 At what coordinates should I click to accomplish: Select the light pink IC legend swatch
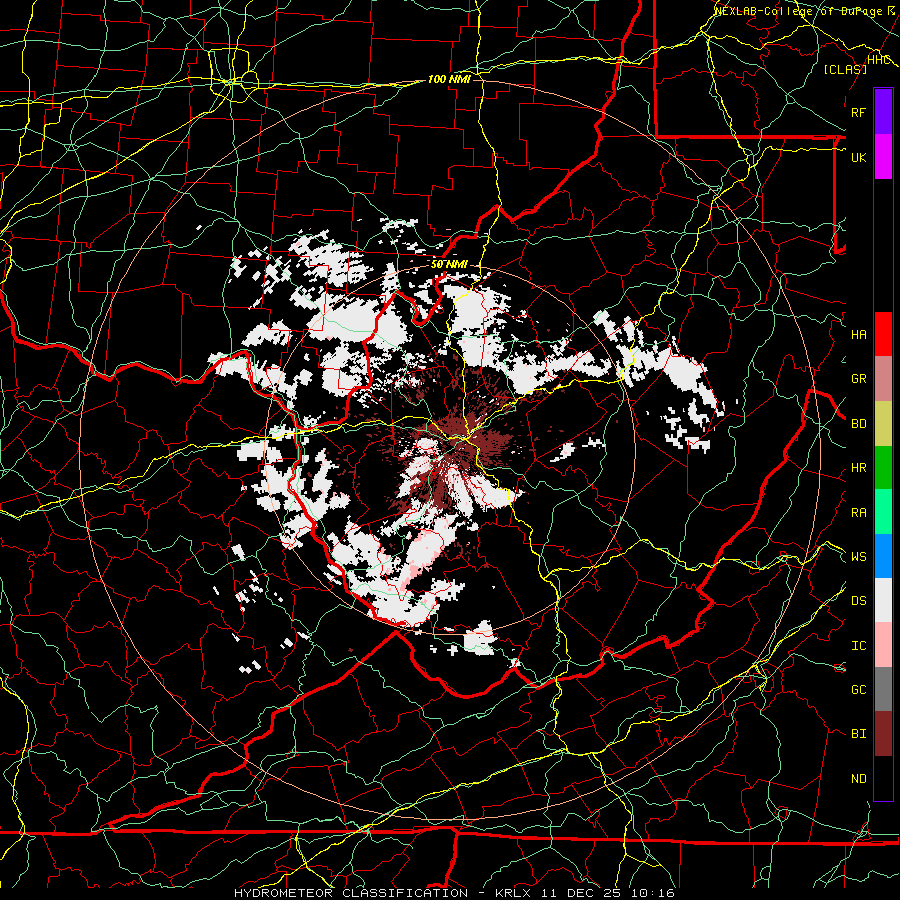tap(883, 645)
